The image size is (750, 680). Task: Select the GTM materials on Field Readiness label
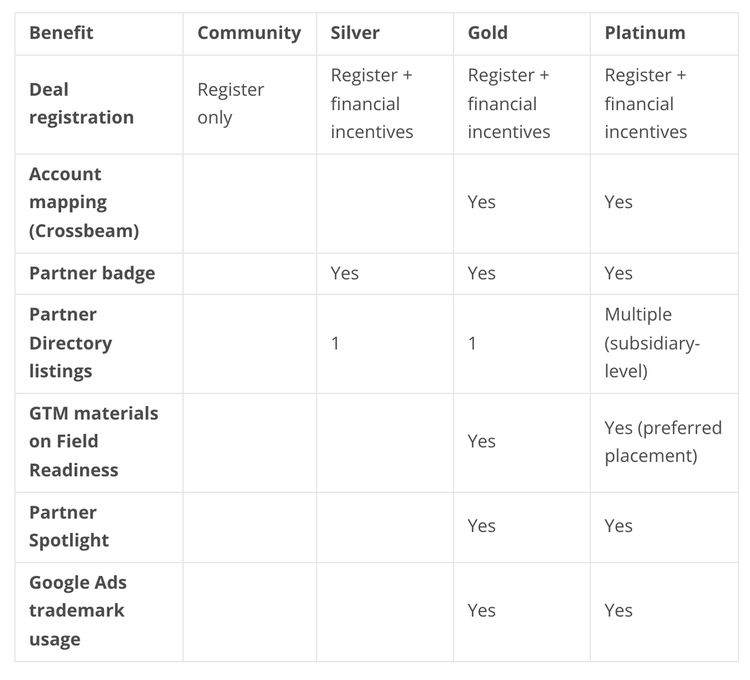[93, 441]
